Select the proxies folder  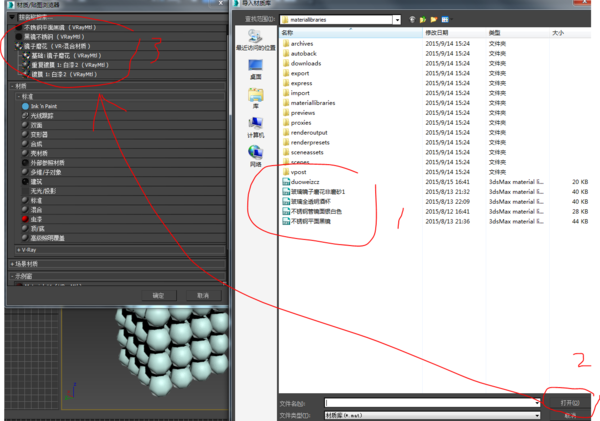(297, 123)
